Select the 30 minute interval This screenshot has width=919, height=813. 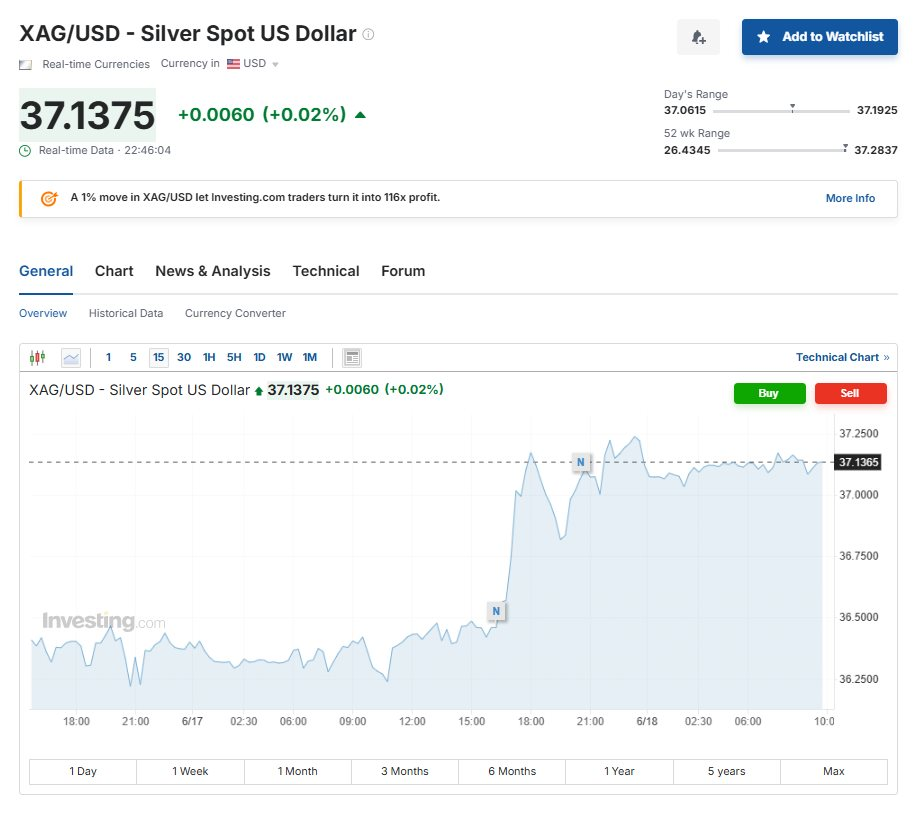pos(184,357)
